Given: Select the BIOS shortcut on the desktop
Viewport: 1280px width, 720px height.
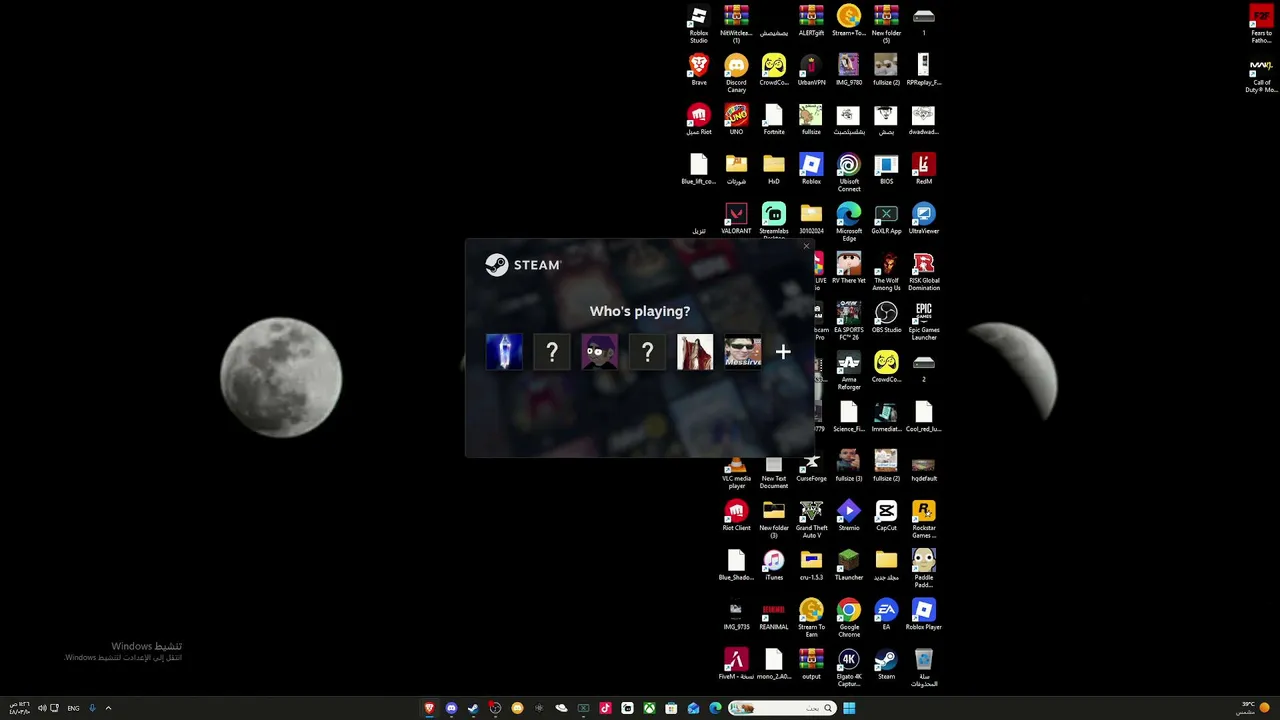Looking at the screenshot, I should [x=886, y=169].
